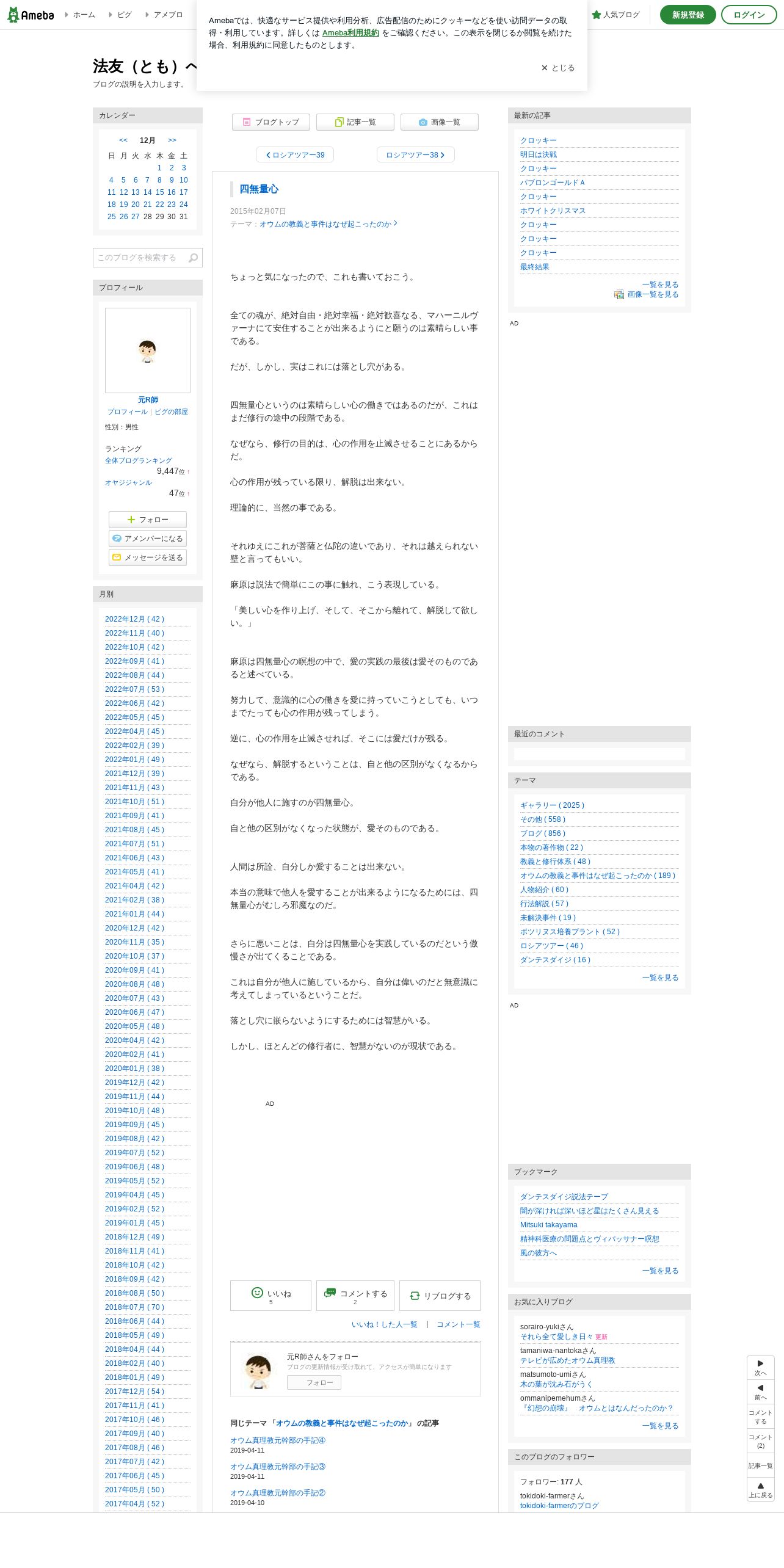Click floating 記事一覧 side button
The image size is (784, 1568).
coord(761,1465)
